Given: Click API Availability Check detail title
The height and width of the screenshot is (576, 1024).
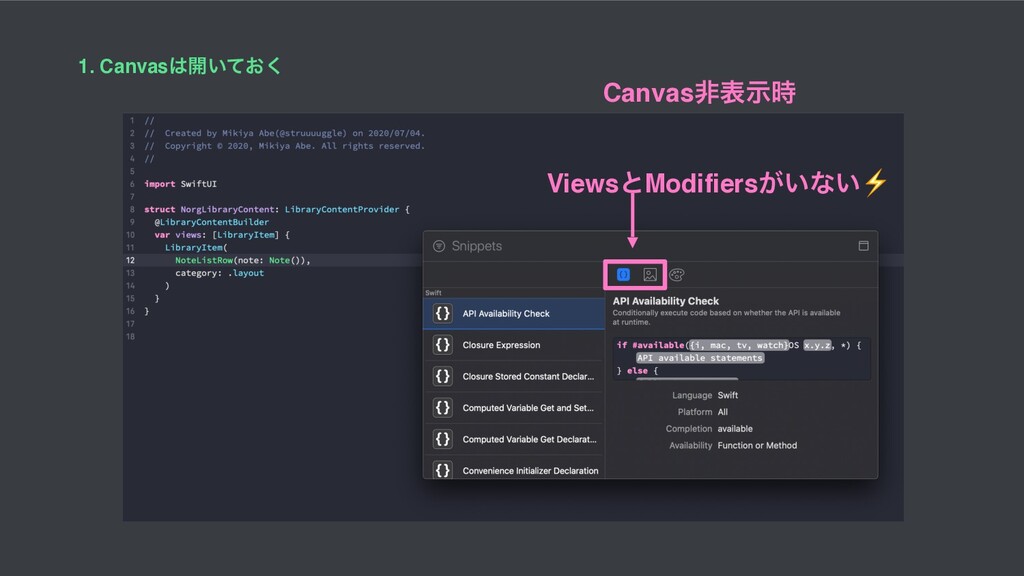Looking at the screenshot, I should click(x=665, y=301).
